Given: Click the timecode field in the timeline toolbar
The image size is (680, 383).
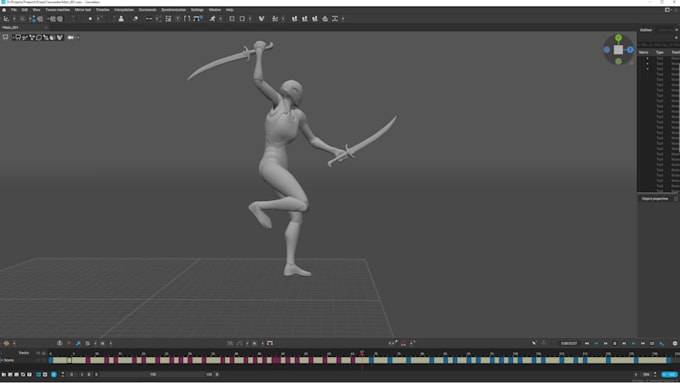Looking at the screenshot, I should pyautogui.click(x=569, y=343).
